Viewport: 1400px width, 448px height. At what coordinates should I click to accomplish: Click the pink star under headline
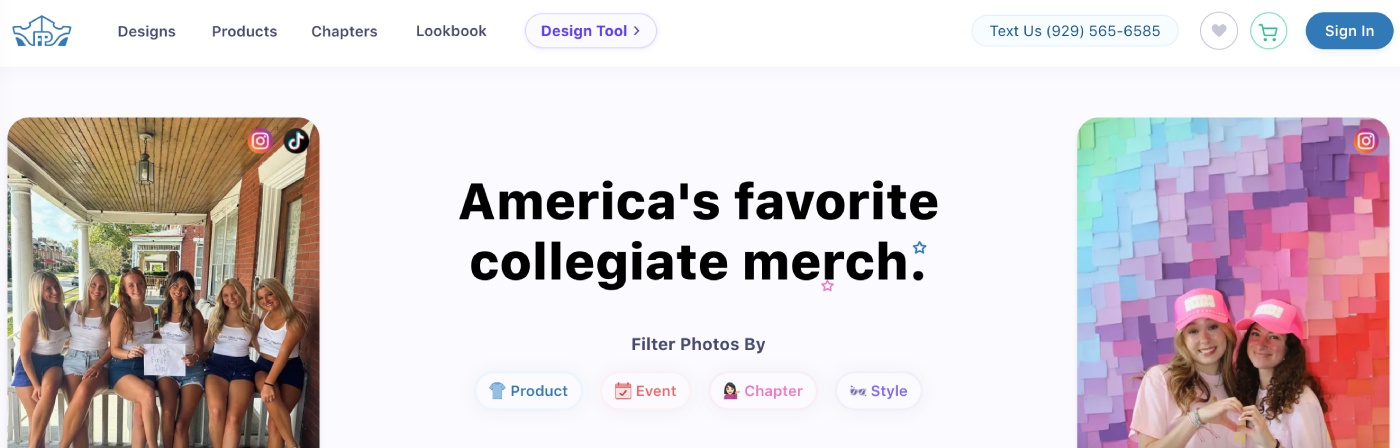pyautogui.click(x=827, y=286)
